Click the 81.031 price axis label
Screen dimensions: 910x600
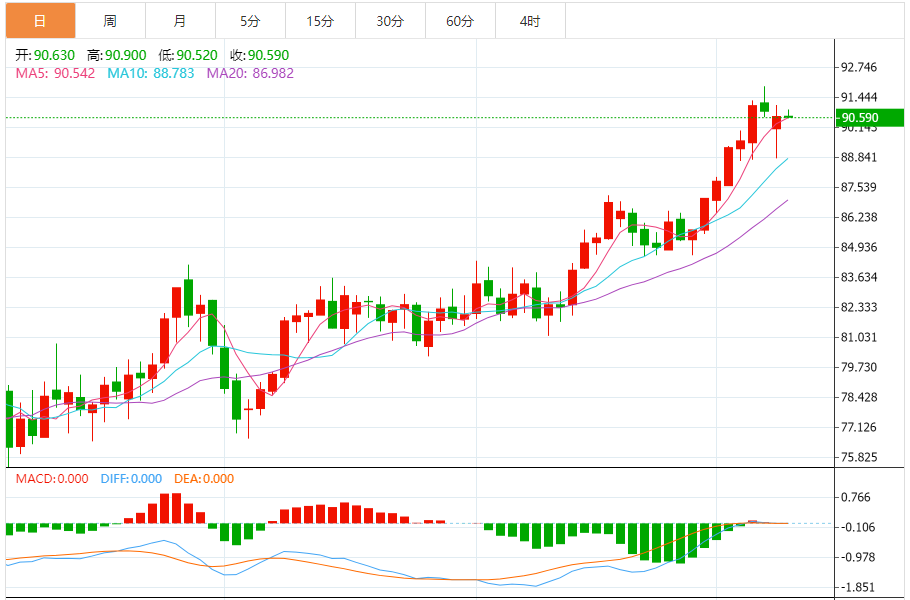[859, 337]
